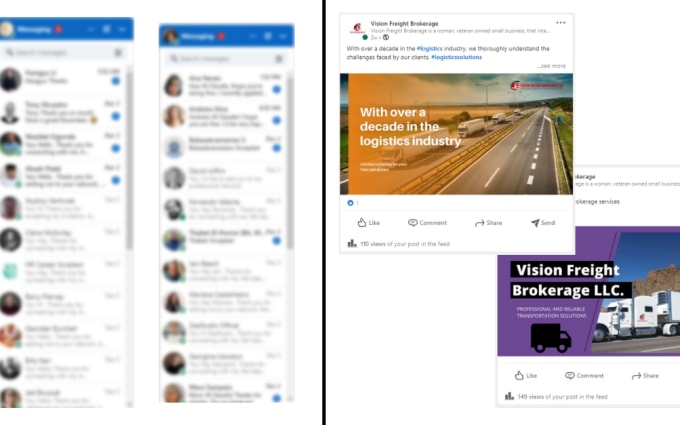This screenshot has height=425, width=680.
Task: Collapse the second Messaging panel with its chevron
Action: [283, 36]
